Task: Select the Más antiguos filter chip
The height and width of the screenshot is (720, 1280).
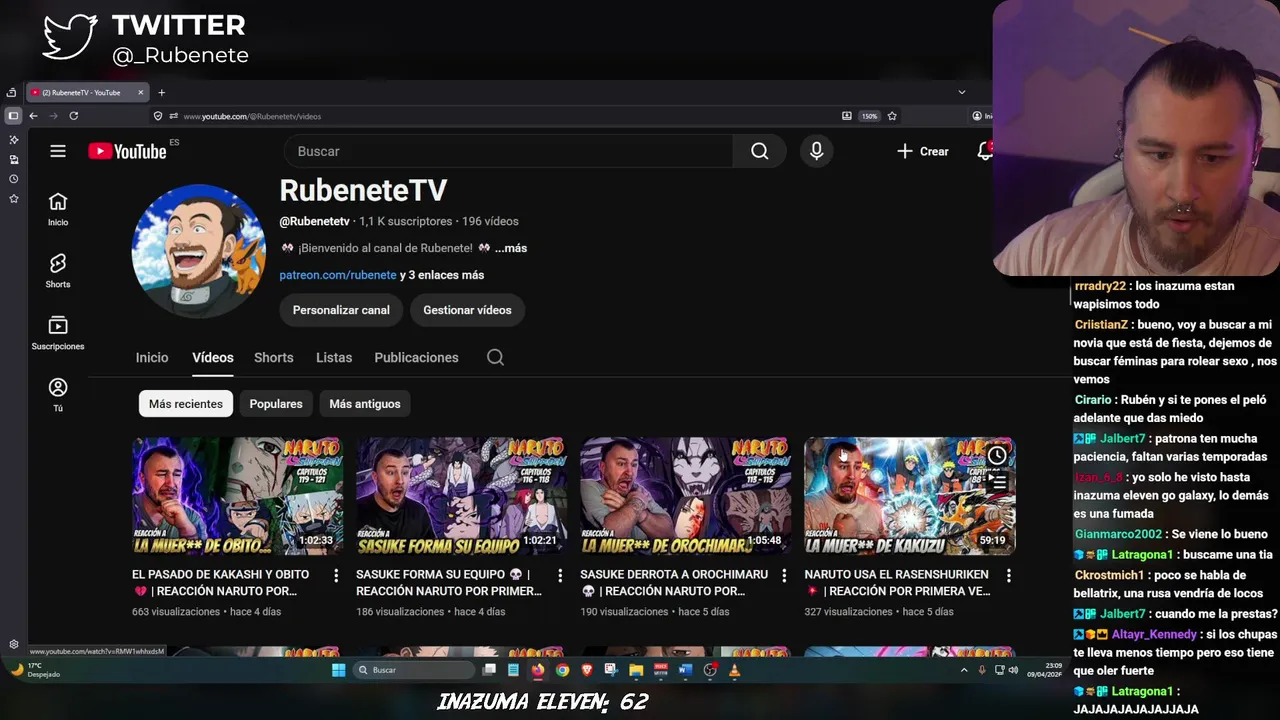Action: 365,404
